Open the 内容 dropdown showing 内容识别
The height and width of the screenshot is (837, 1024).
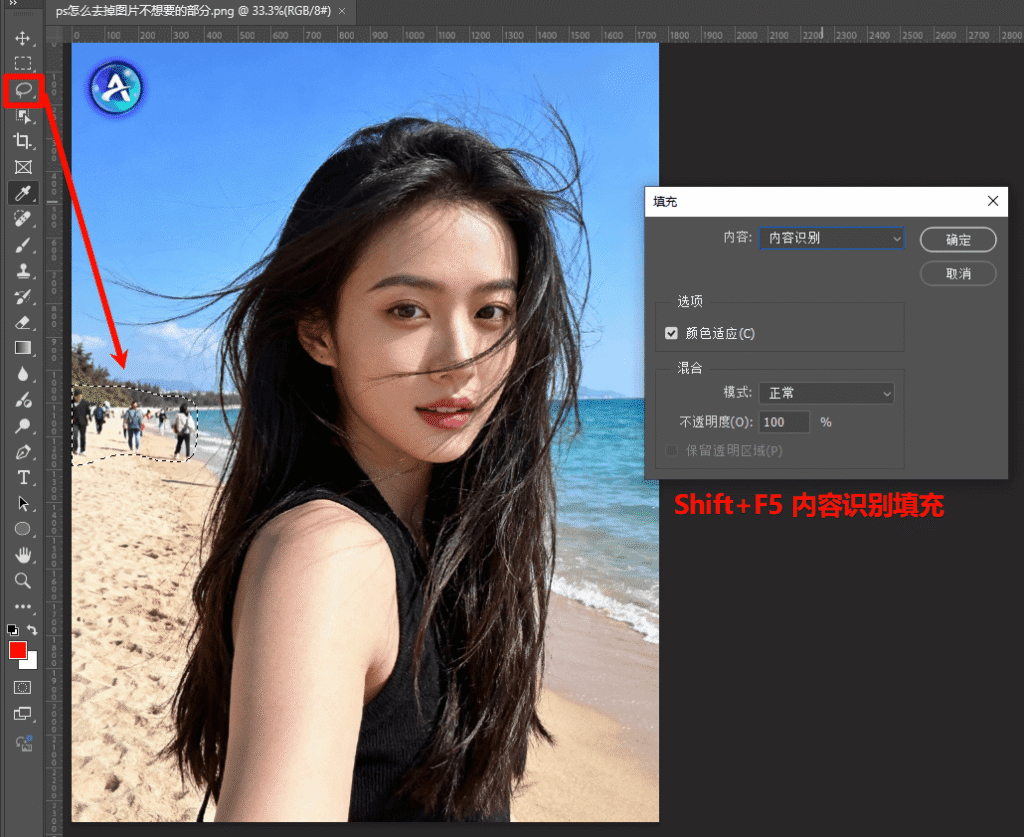tap(831, 239)
